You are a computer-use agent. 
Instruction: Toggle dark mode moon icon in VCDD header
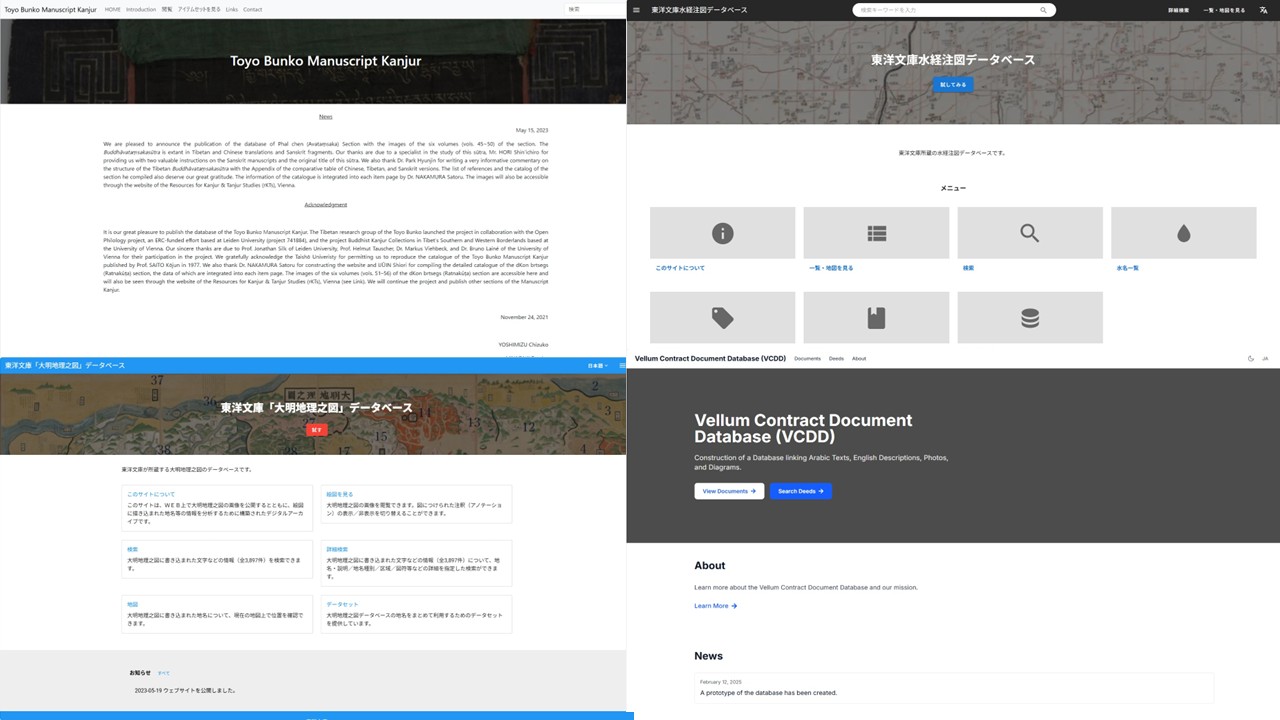point(1251,358)
